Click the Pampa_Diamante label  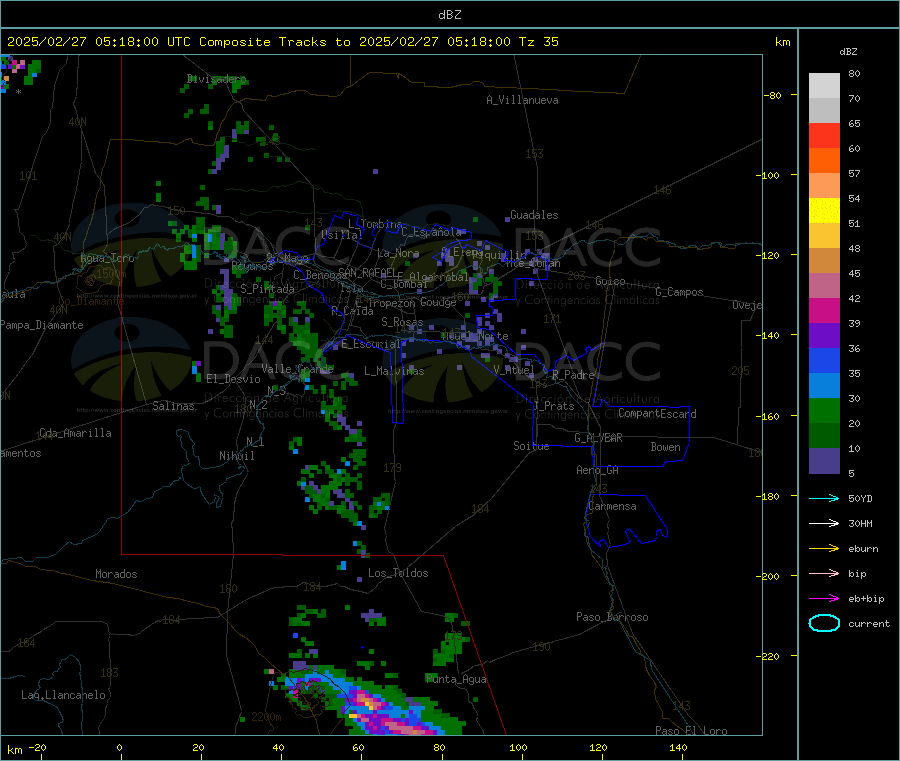click(x=41, y=325)
